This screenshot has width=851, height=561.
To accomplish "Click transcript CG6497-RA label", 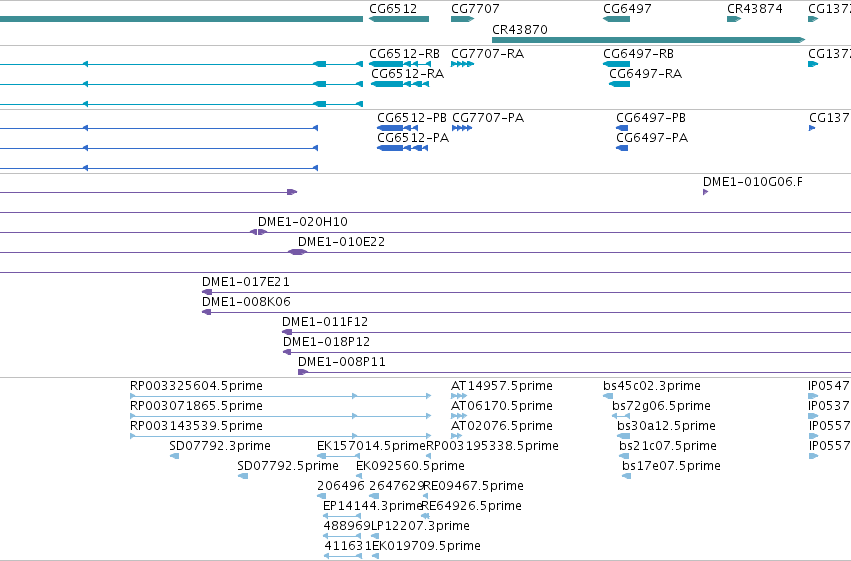I will tap(645, 74).
